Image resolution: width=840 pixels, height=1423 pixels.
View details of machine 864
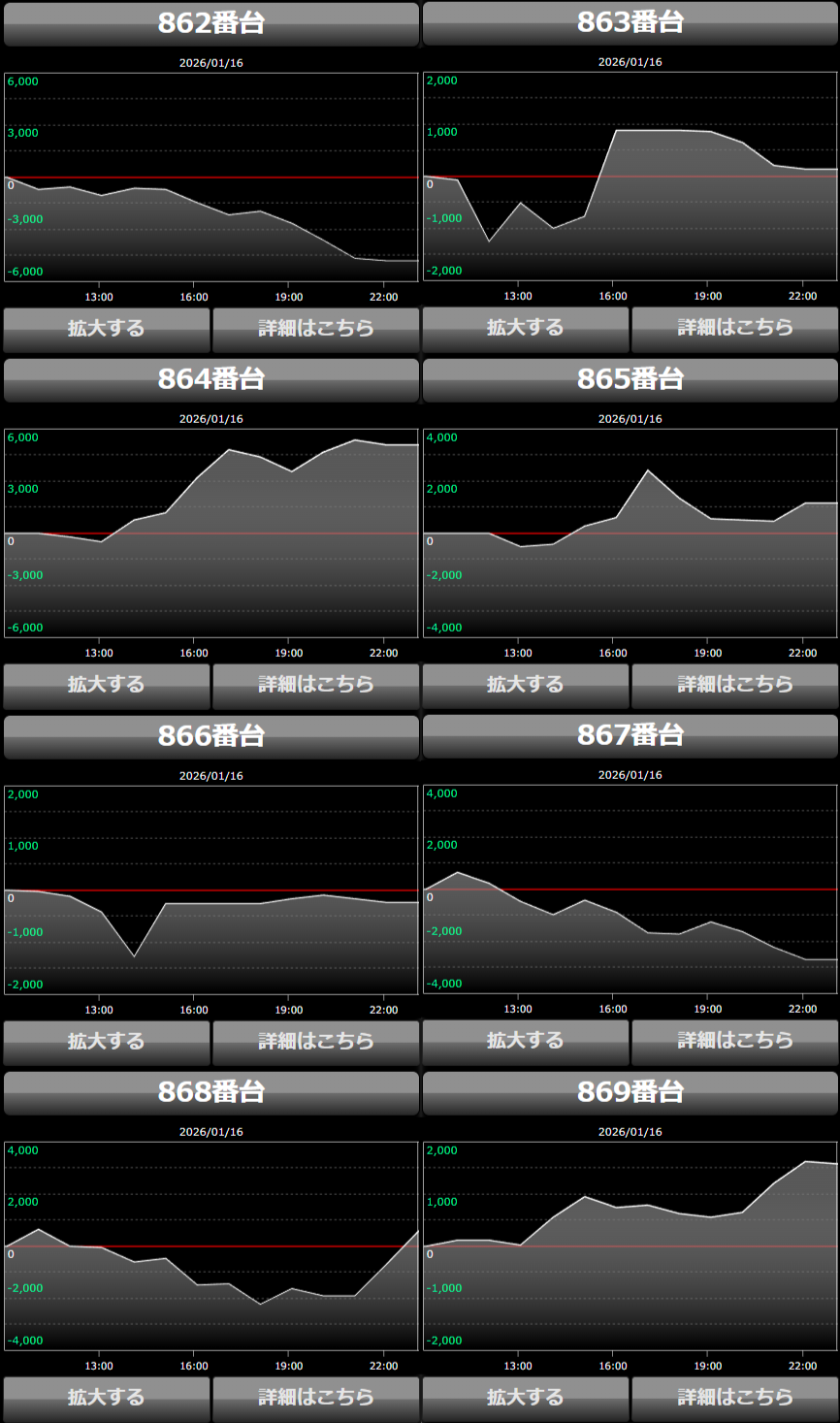[316, 686]
